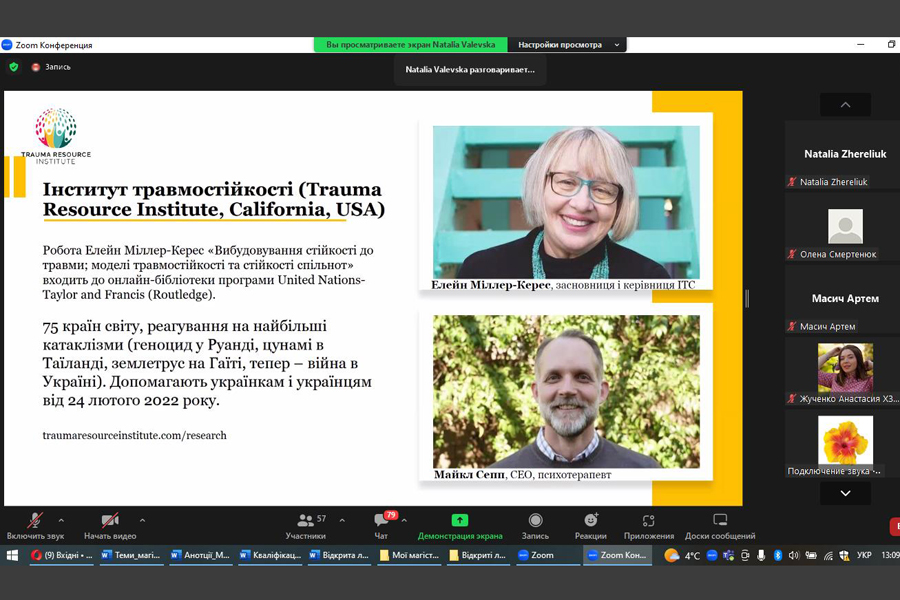Select Жученко Анастасия participant video thumbnail
The image size is (900, 600).
[845, 367]
